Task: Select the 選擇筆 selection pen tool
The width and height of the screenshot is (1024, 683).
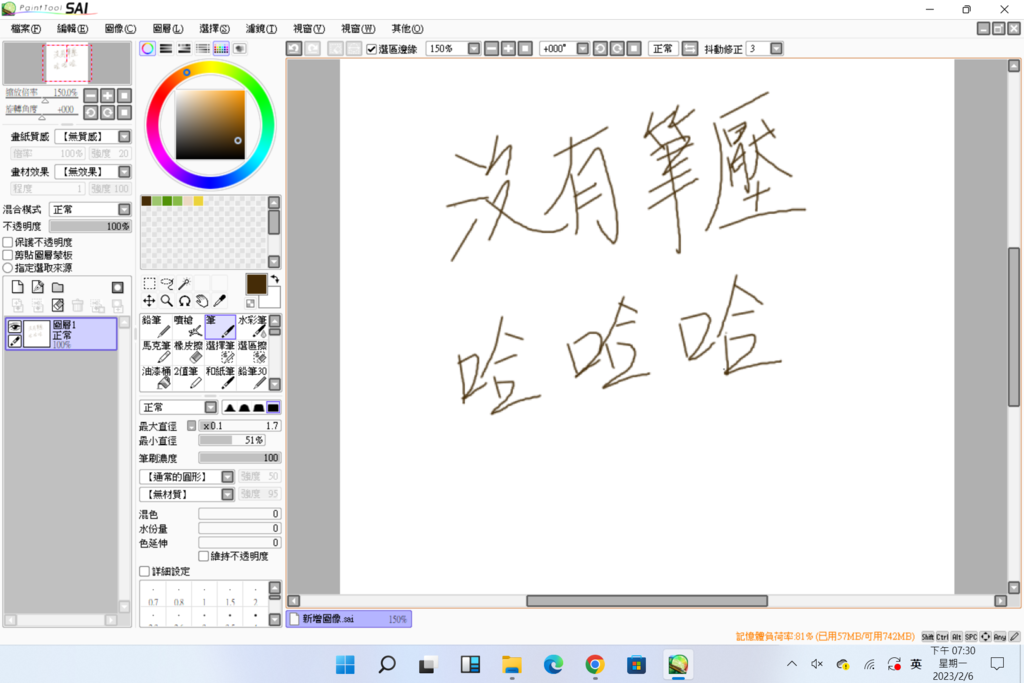Action: (220, 352)
